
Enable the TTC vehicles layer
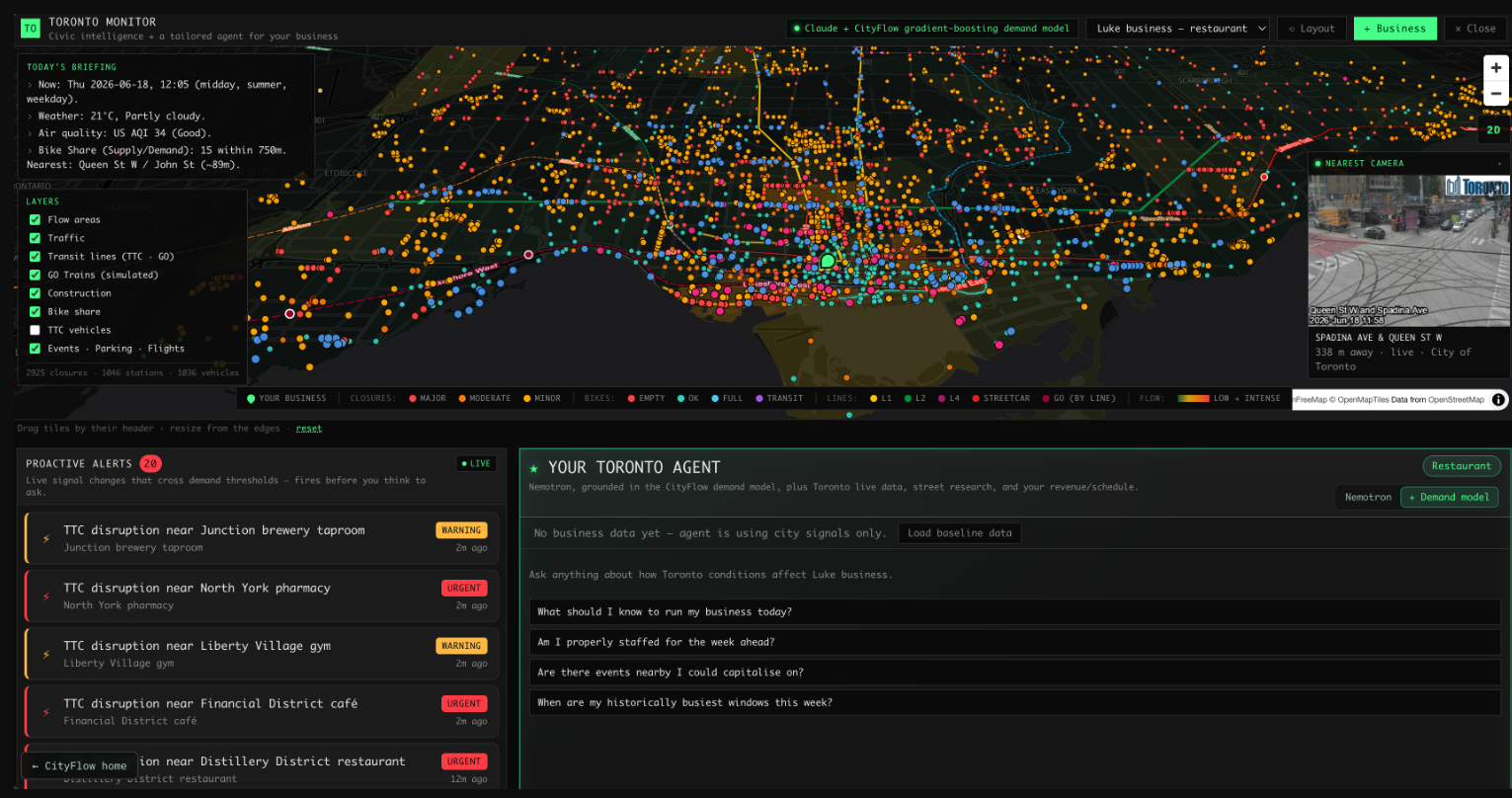[36, 330]
